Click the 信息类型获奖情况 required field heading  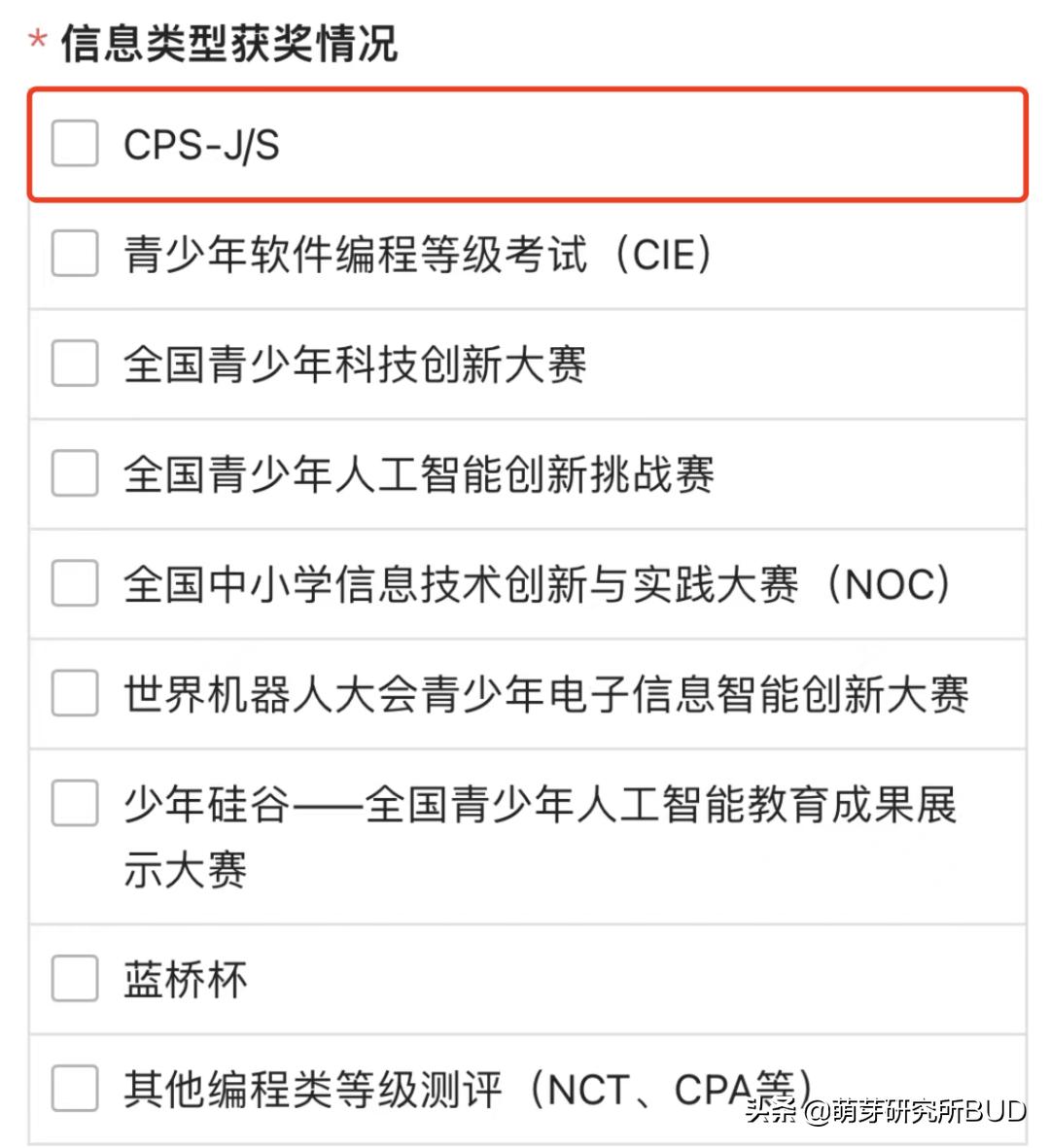(225, 40)
